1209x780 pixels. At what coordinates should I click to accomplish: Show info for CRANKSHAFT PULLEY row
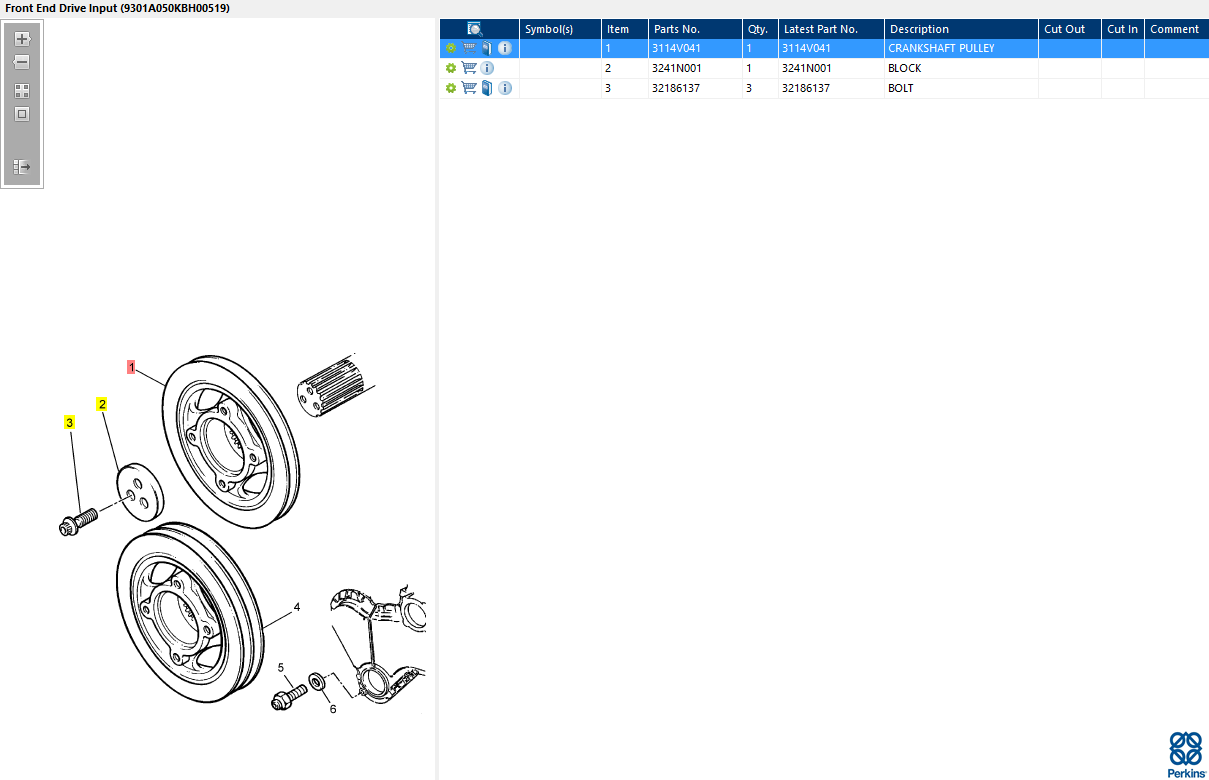505,48
